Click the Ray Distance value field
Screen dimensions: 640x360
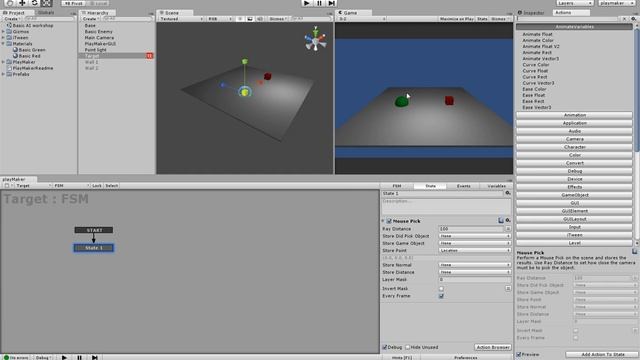pyautogui.click(x=471, y=229)
